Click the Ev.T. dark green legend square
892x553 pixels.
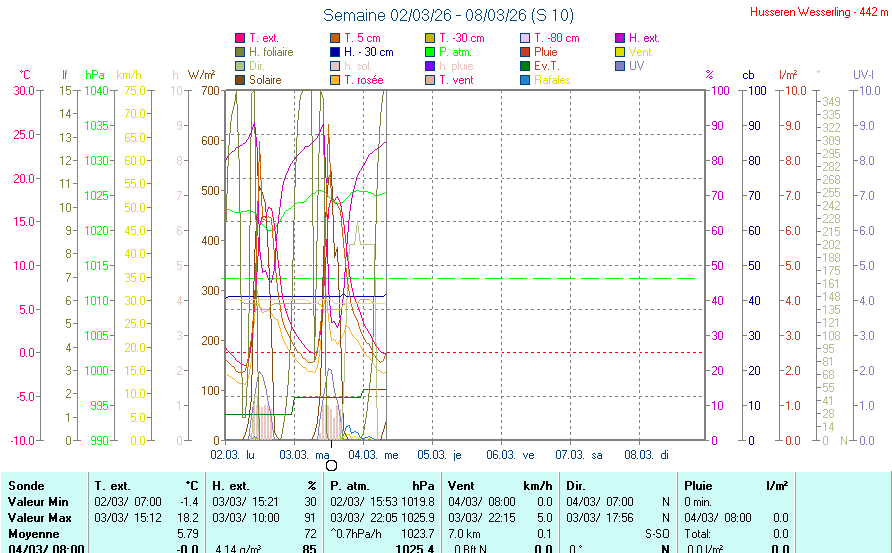(525, 66)
